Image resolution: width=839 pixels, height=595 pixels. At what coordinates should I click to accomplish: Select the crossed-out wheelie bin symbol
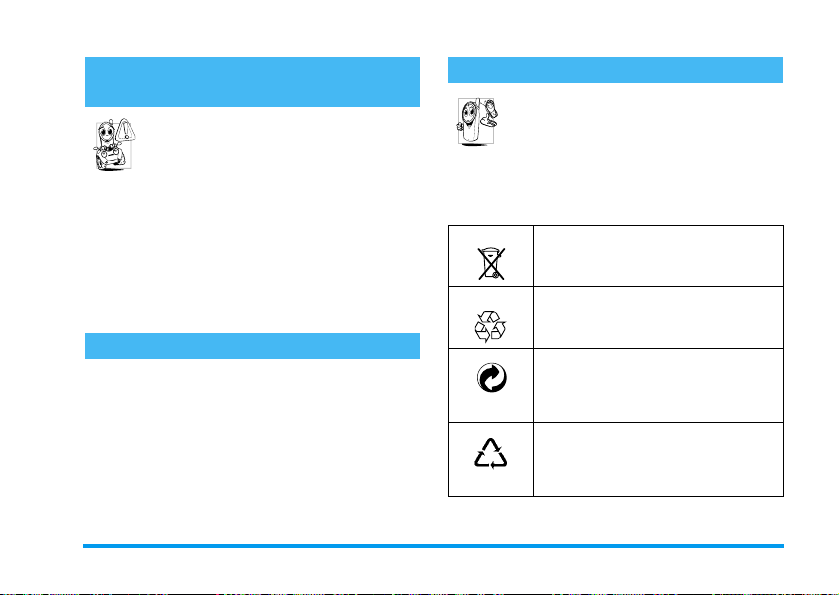tap(491, 263)
